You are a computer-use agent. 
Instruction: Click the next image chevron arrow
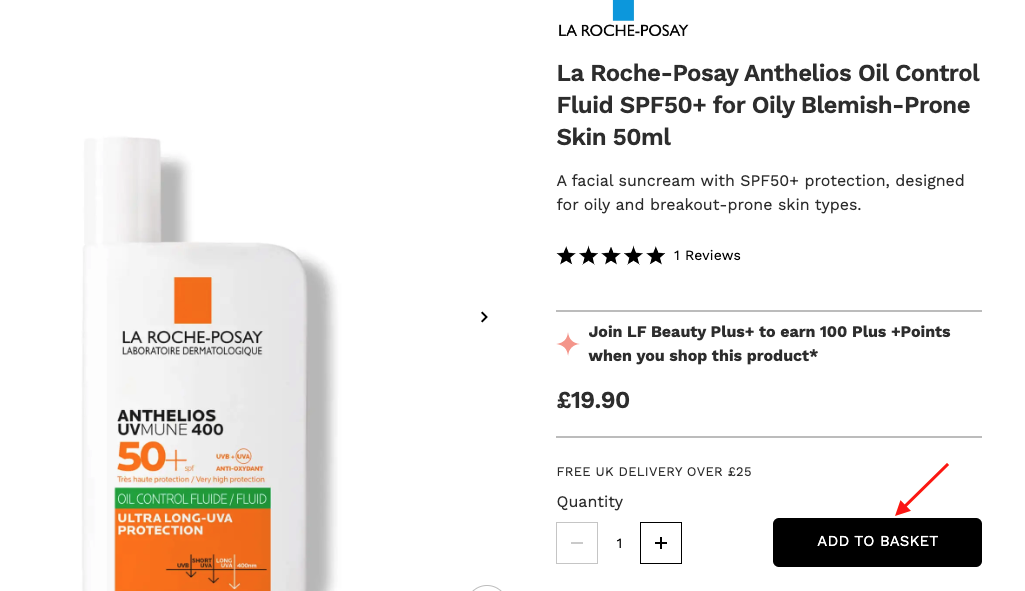(x=484, y=317)
